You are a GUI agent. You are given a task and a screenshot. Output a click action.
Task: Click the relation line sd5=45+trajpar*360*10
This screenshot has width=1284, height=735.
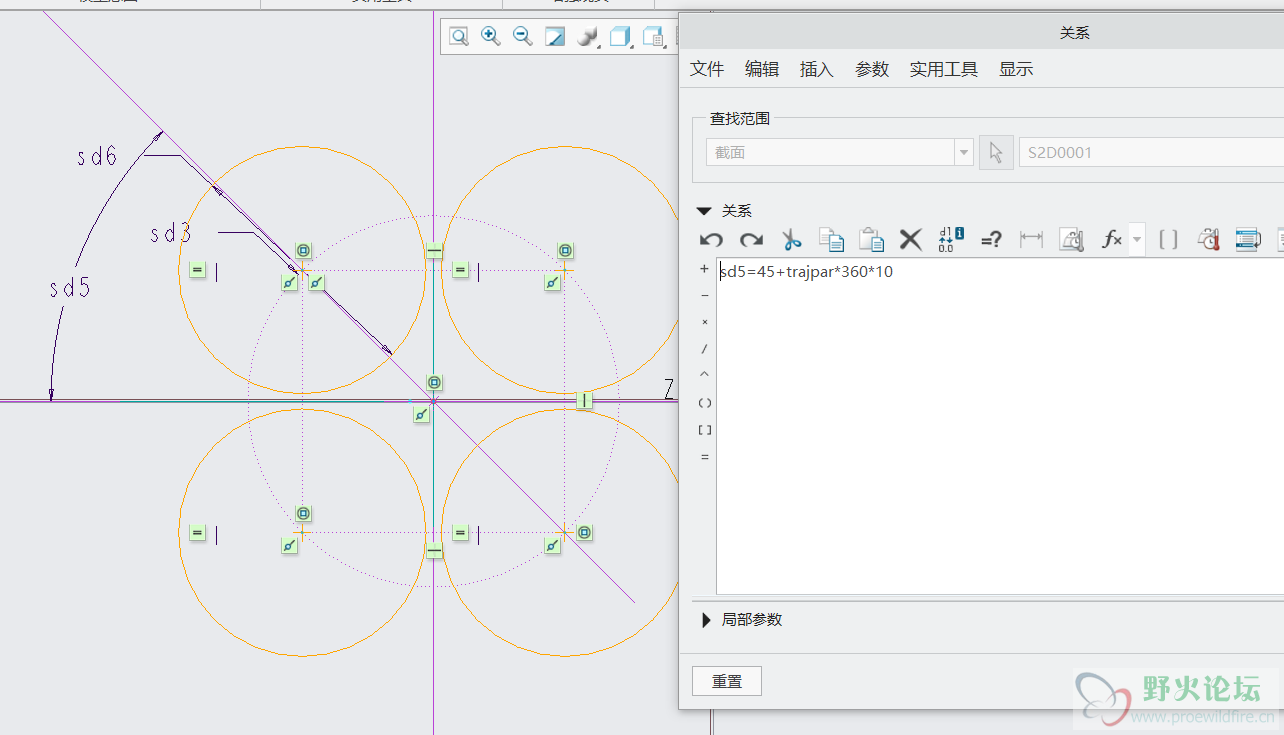pyautogui.click(x=807, y=272)
